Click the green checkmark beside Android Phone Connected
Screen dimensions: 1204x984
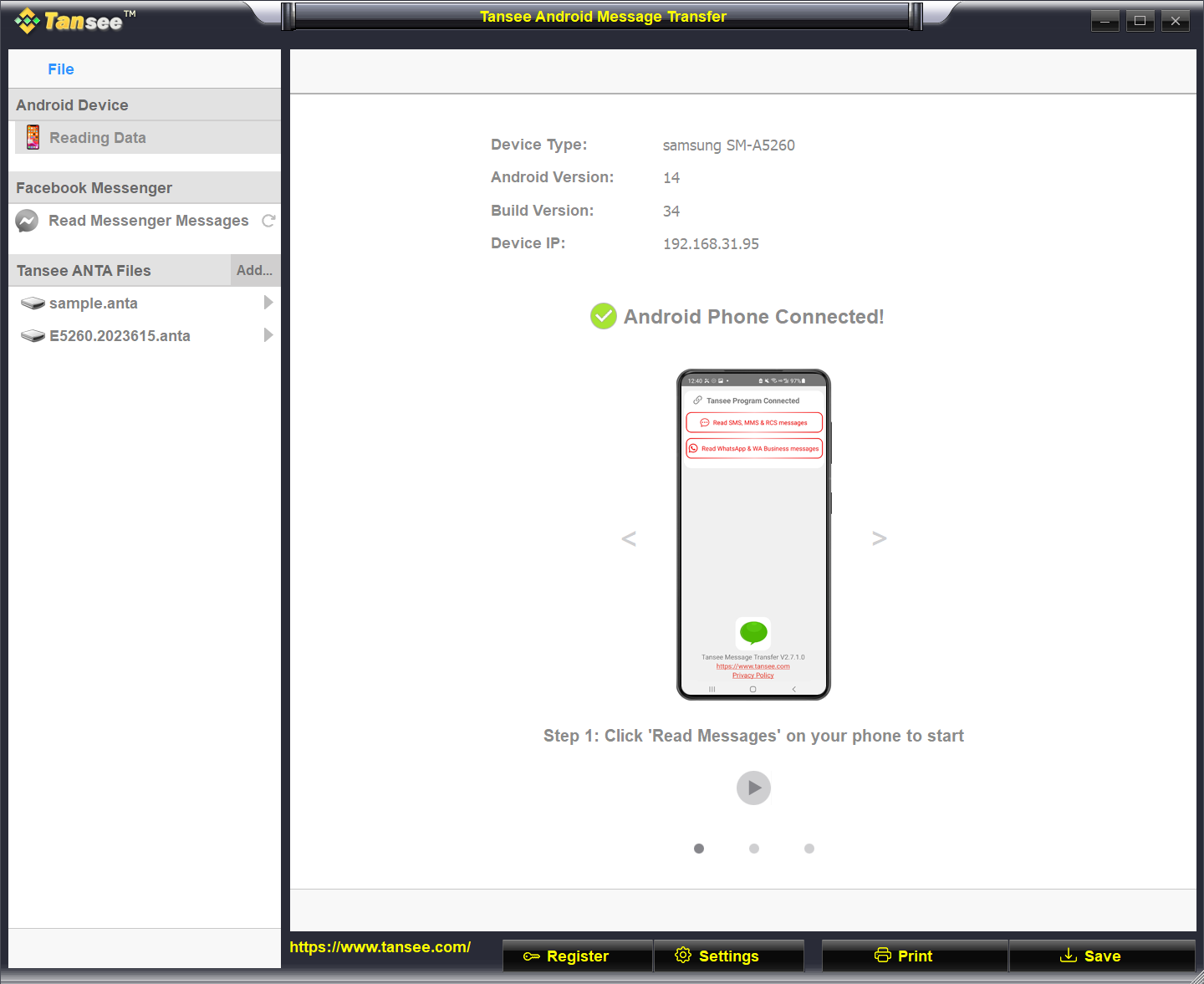pos(603,316)
